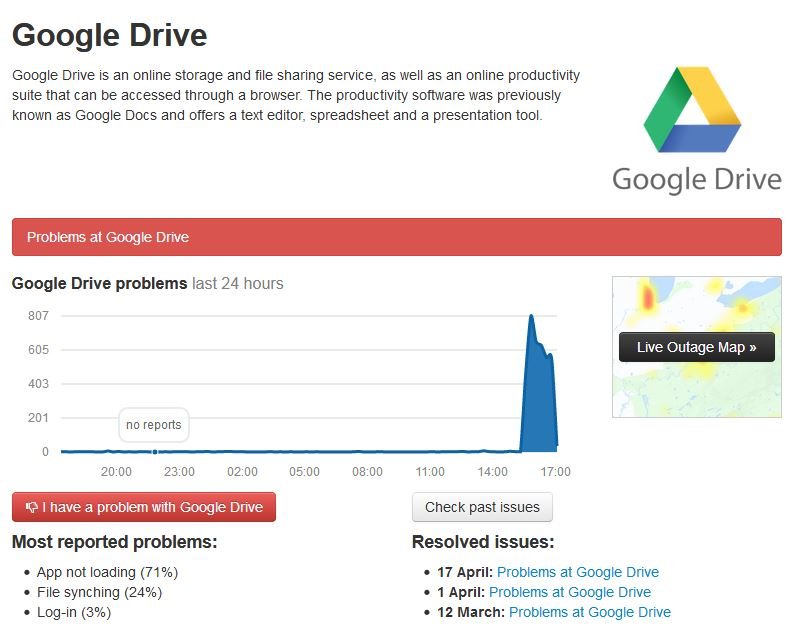Click the 807 value on chart y-axis
Screen dimensions: 805x638
(39, 316)
